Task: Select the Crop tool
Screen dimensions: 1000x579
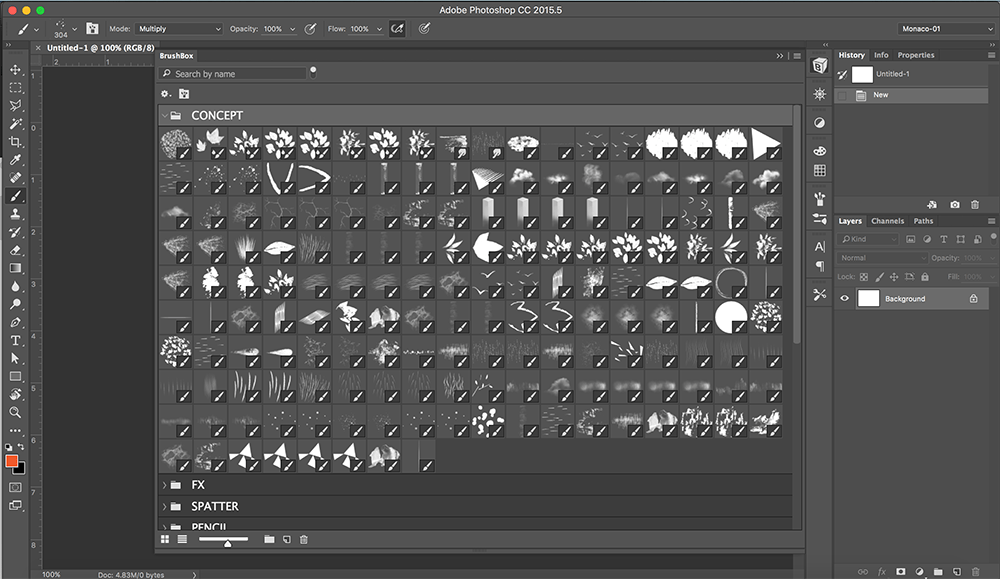Action: (15, 141)
